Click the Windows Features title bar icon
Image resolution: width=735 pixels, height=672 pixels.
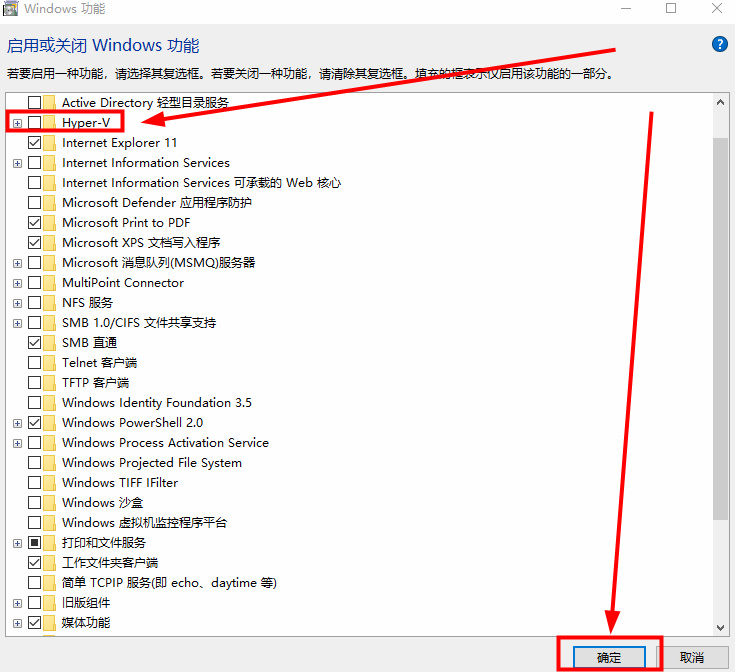12,9
